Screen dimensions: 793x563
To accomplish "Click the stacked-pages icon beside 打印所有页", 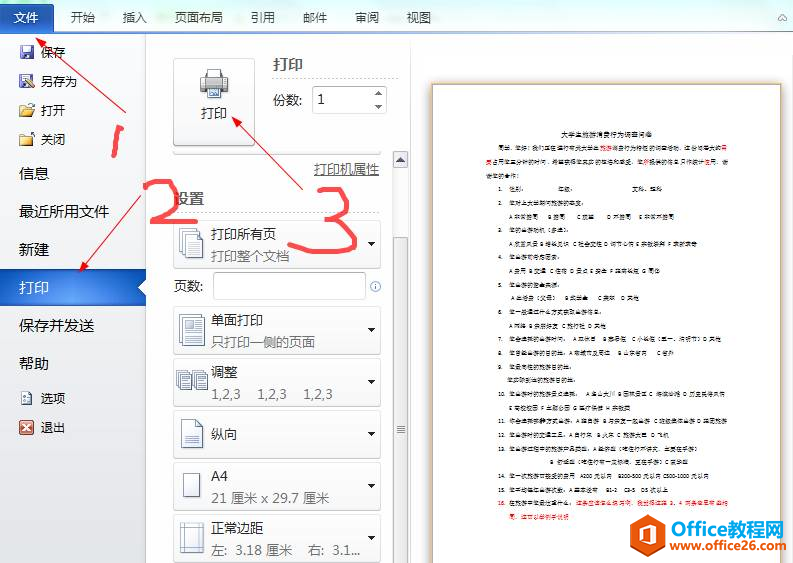I will [x=191, y=243].
